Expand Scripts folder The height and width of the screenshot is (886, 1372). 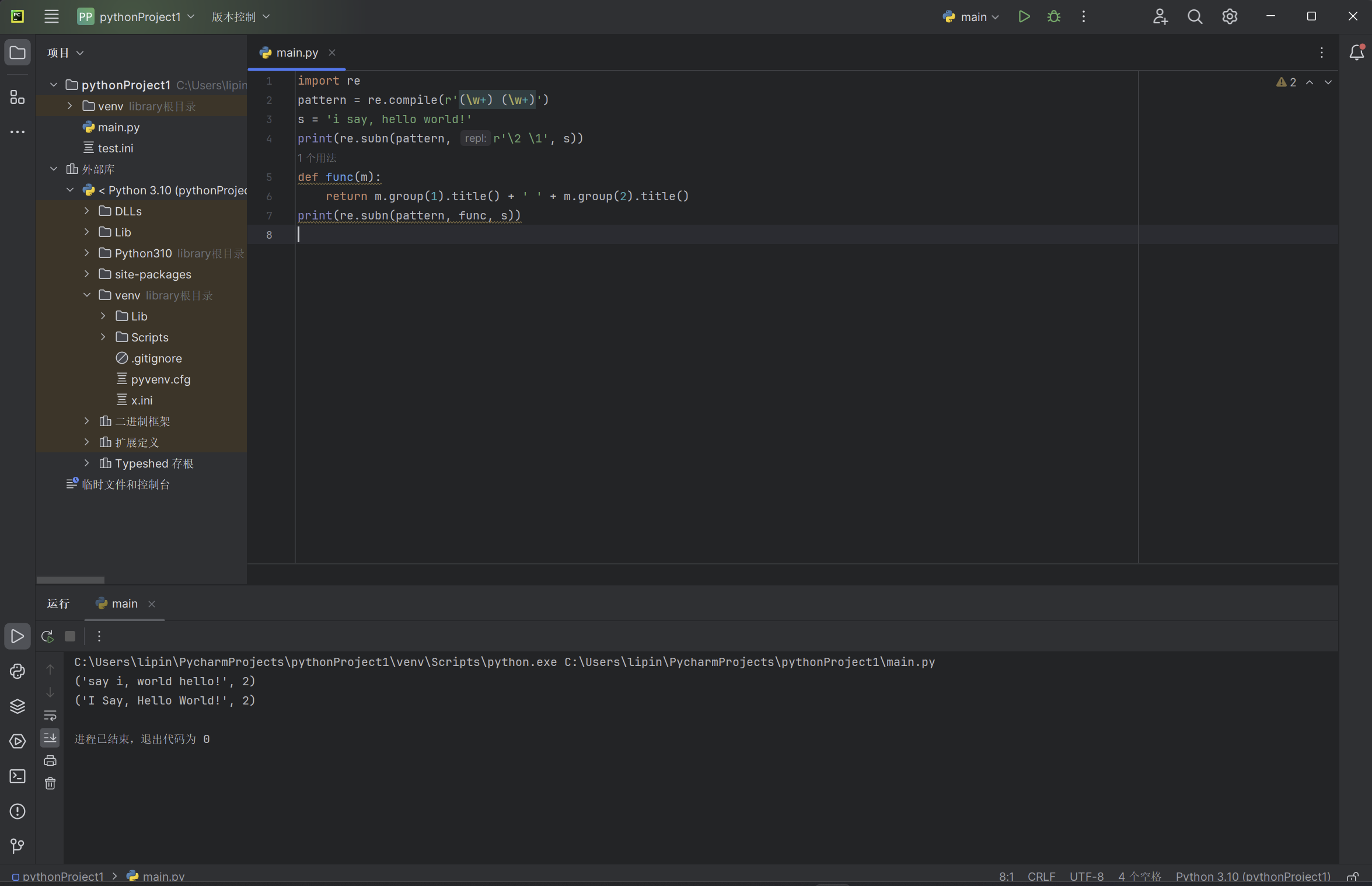[x=103, y=337]
